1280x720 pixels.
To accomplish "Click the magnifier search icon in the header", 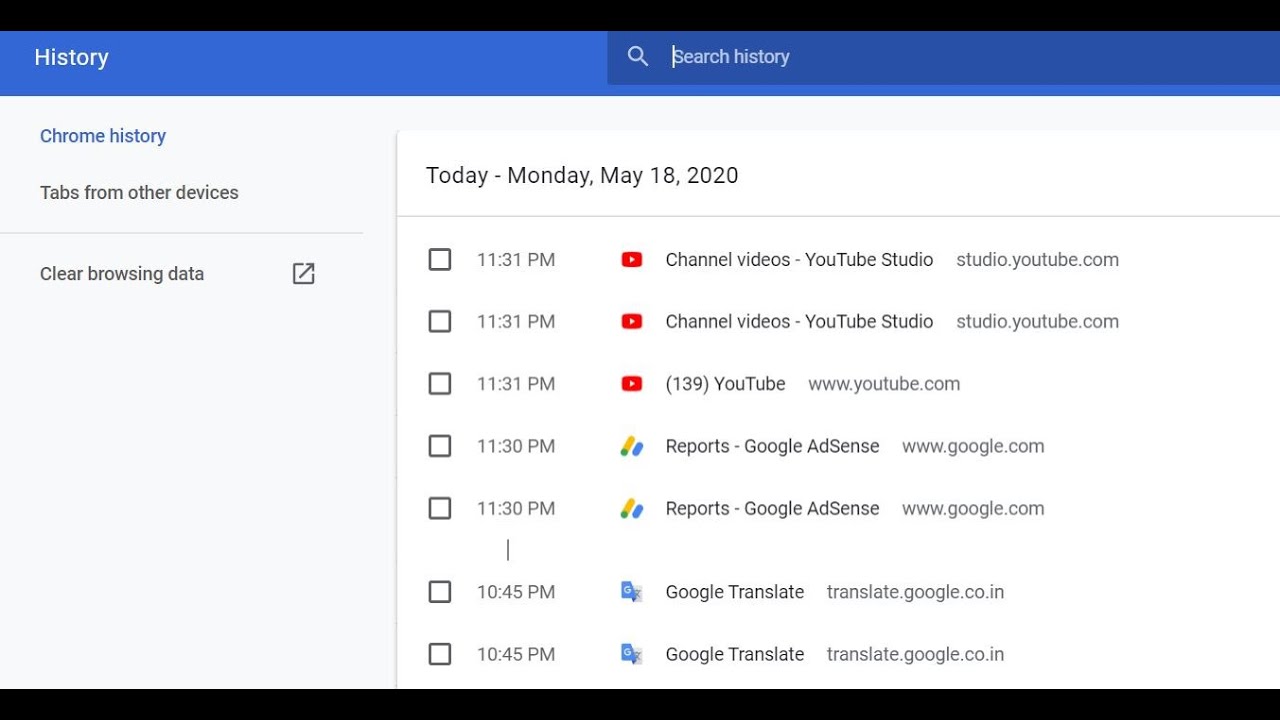I will pos(638,57).
